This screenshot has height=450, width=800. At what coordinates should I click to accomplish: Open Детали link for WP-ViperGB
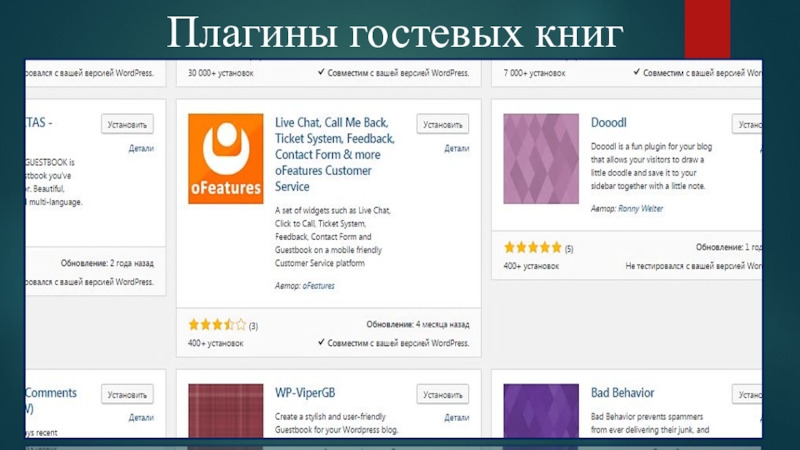coord(456,417)
